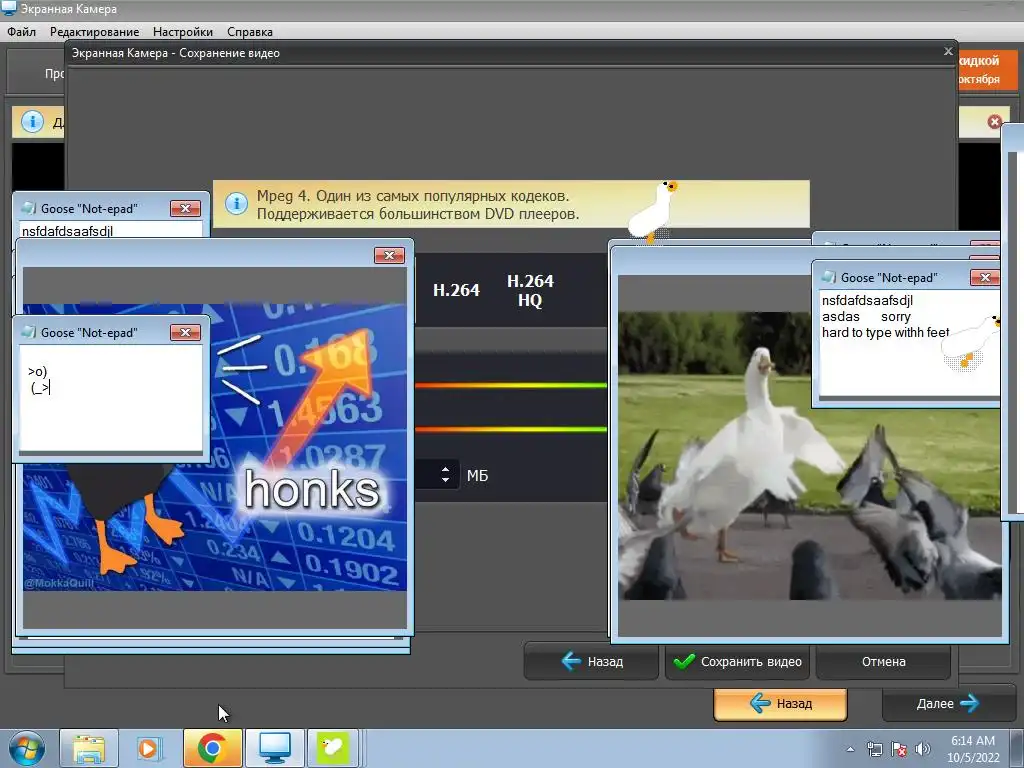
Task: Click the goose chasing pigeons image
Action: [810, 456]
